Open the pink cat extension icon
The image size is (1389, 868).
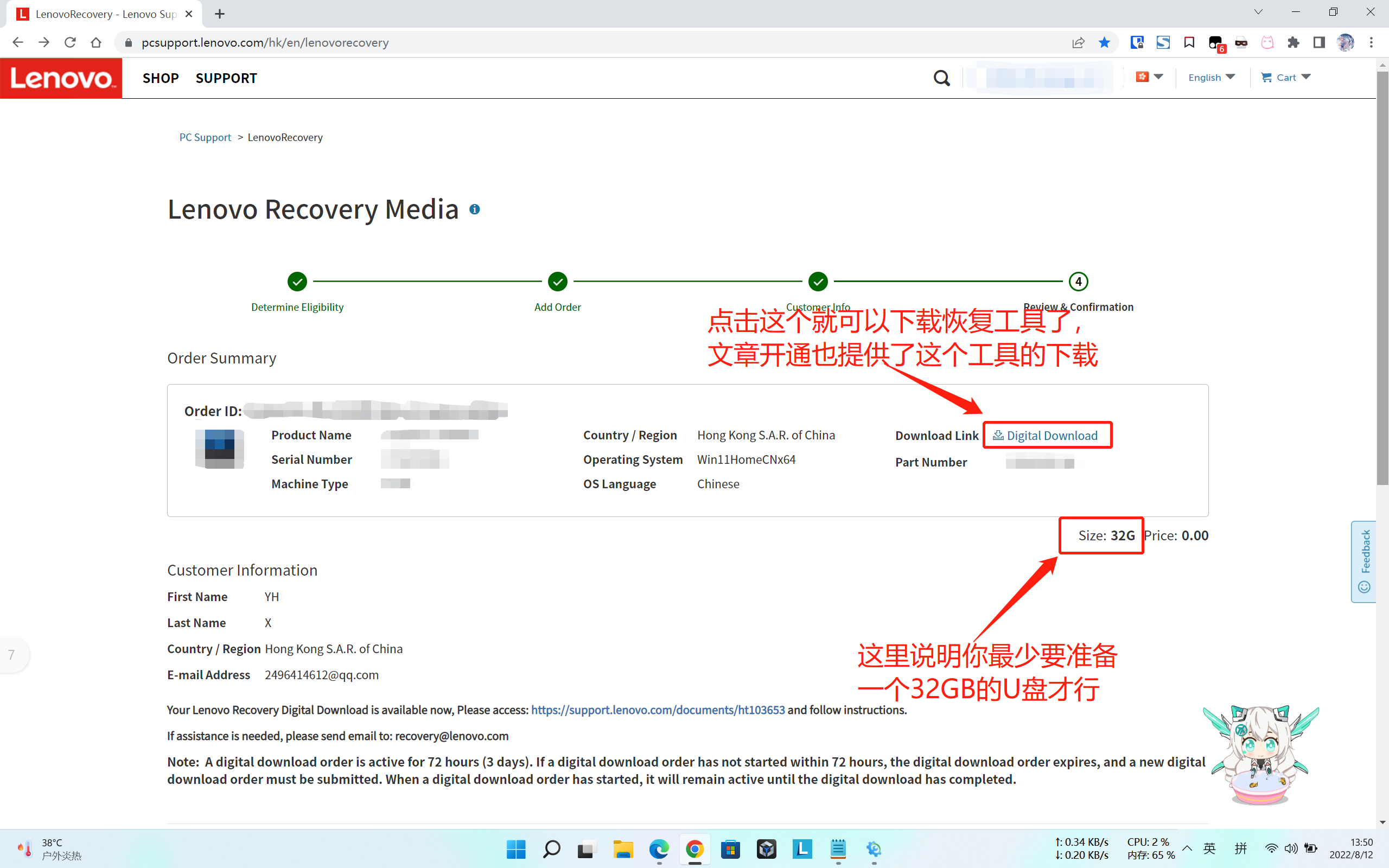[1267, 42]
